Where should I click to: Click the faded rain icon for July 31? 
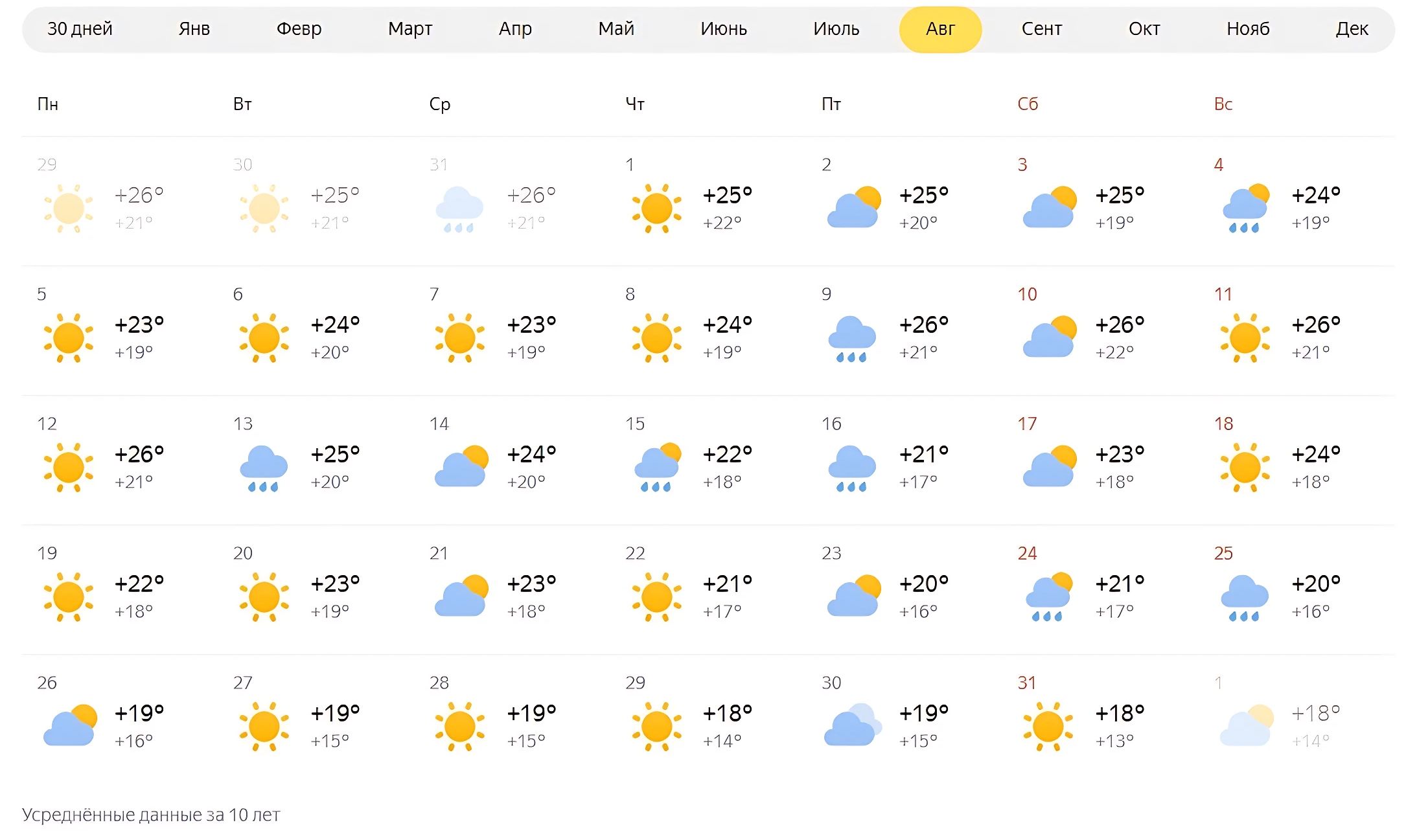459,209
